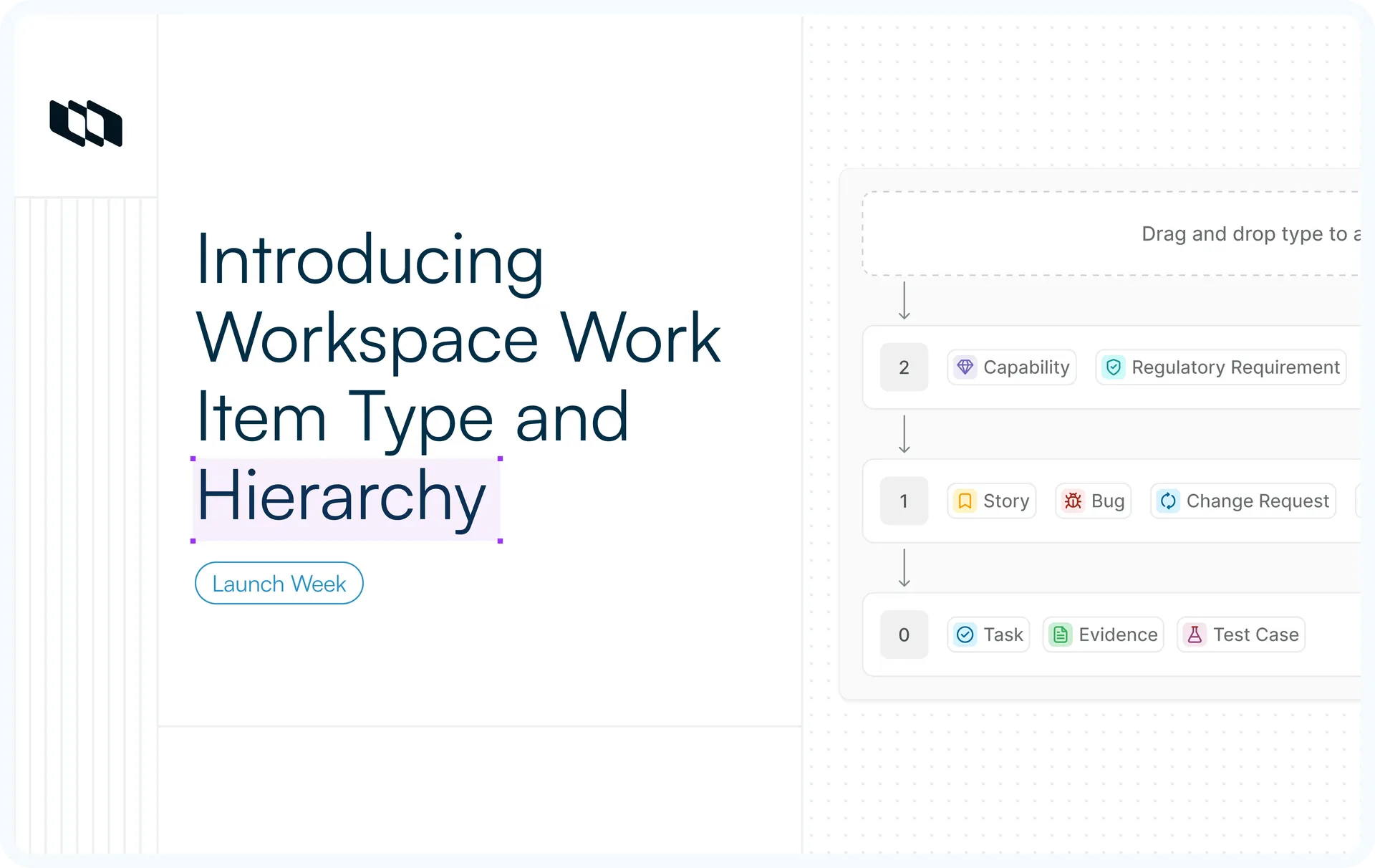The image size is (1375, 868).
Task: Click the highlighted word Hierarchy
Action: pos(346,499)
